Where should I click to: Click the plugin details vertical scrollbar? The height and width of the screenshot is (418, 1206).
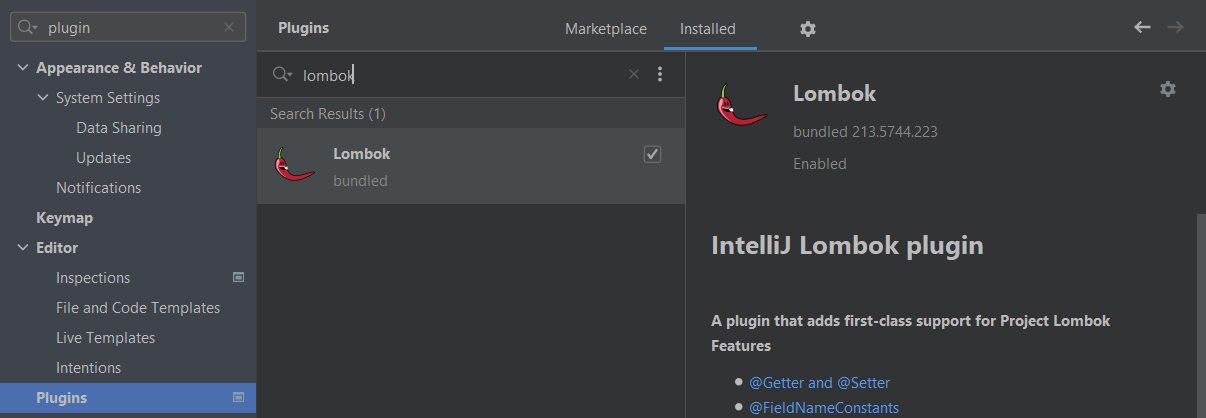[x=1200, y=315]
